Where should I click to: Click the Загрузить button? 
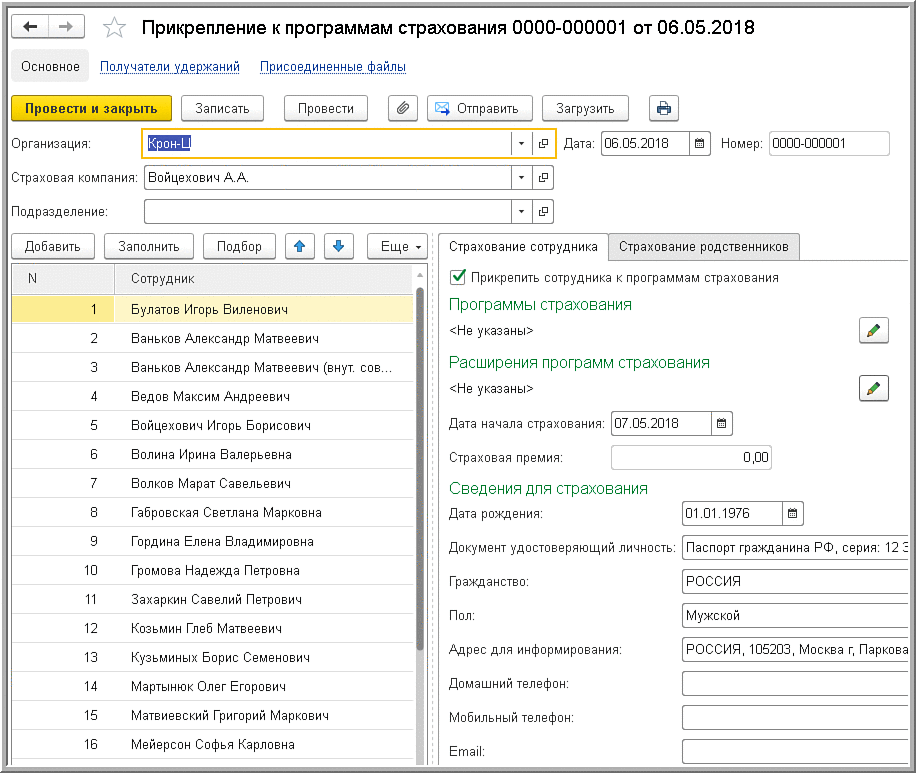pyautogui.click(x=585, y=108)
